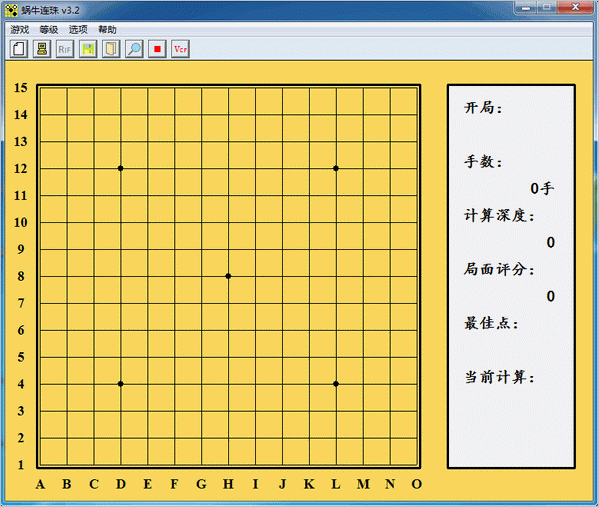Image resolution: width=599 pixels, height=507 pixels.
Task: Click the 最佳点: label
Action: pyautogui.click(x=491, y=323)
